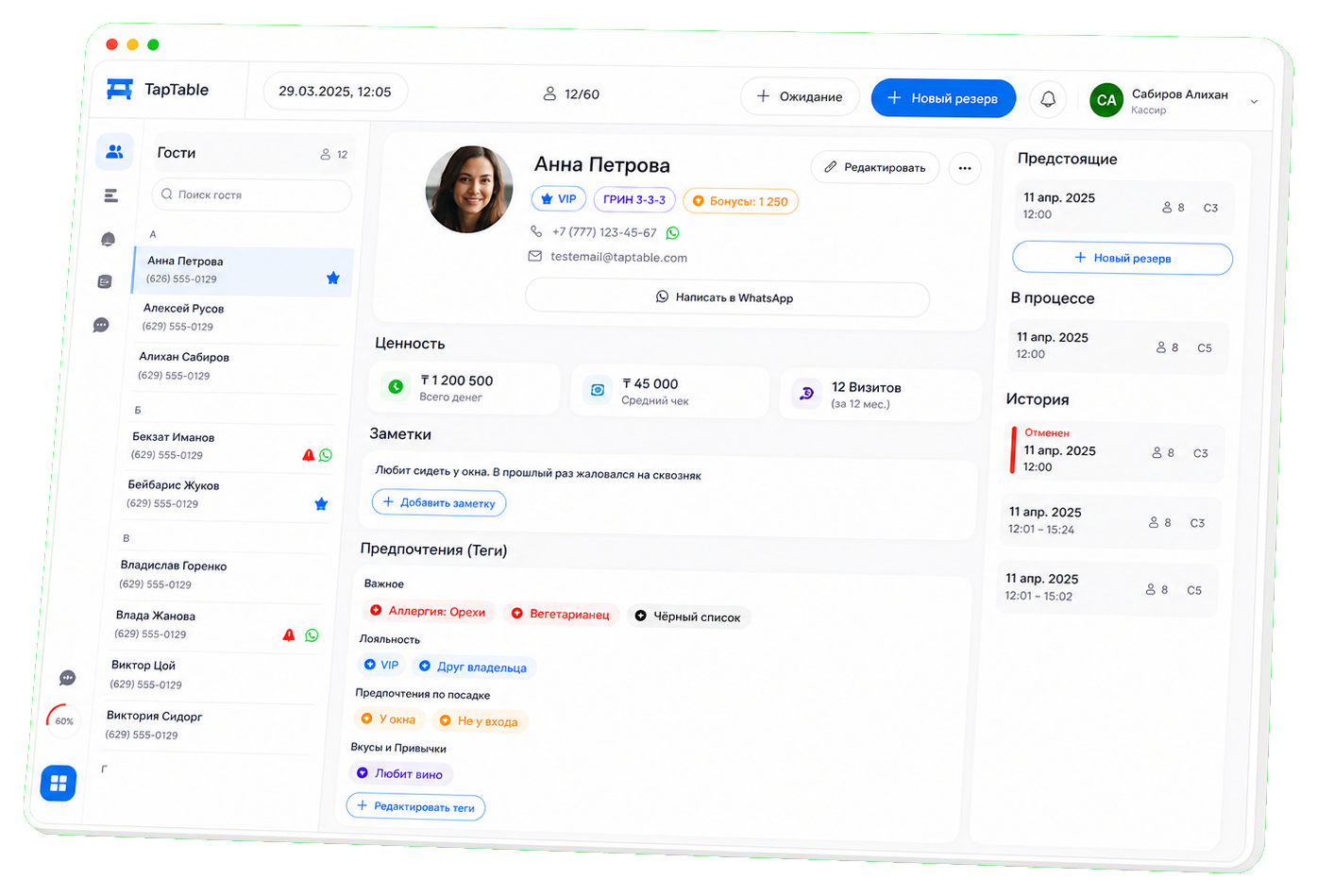Click the Вегетарианец tag

[561, 615]
